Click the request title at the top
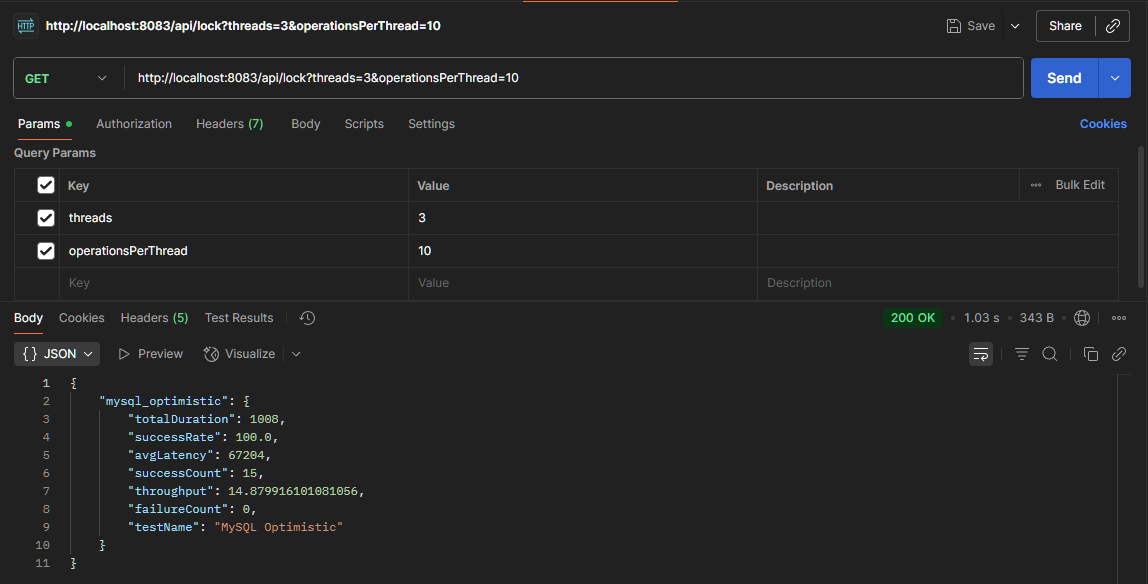Viewport: 1148px width, 584px height. [x=243, y=26]
